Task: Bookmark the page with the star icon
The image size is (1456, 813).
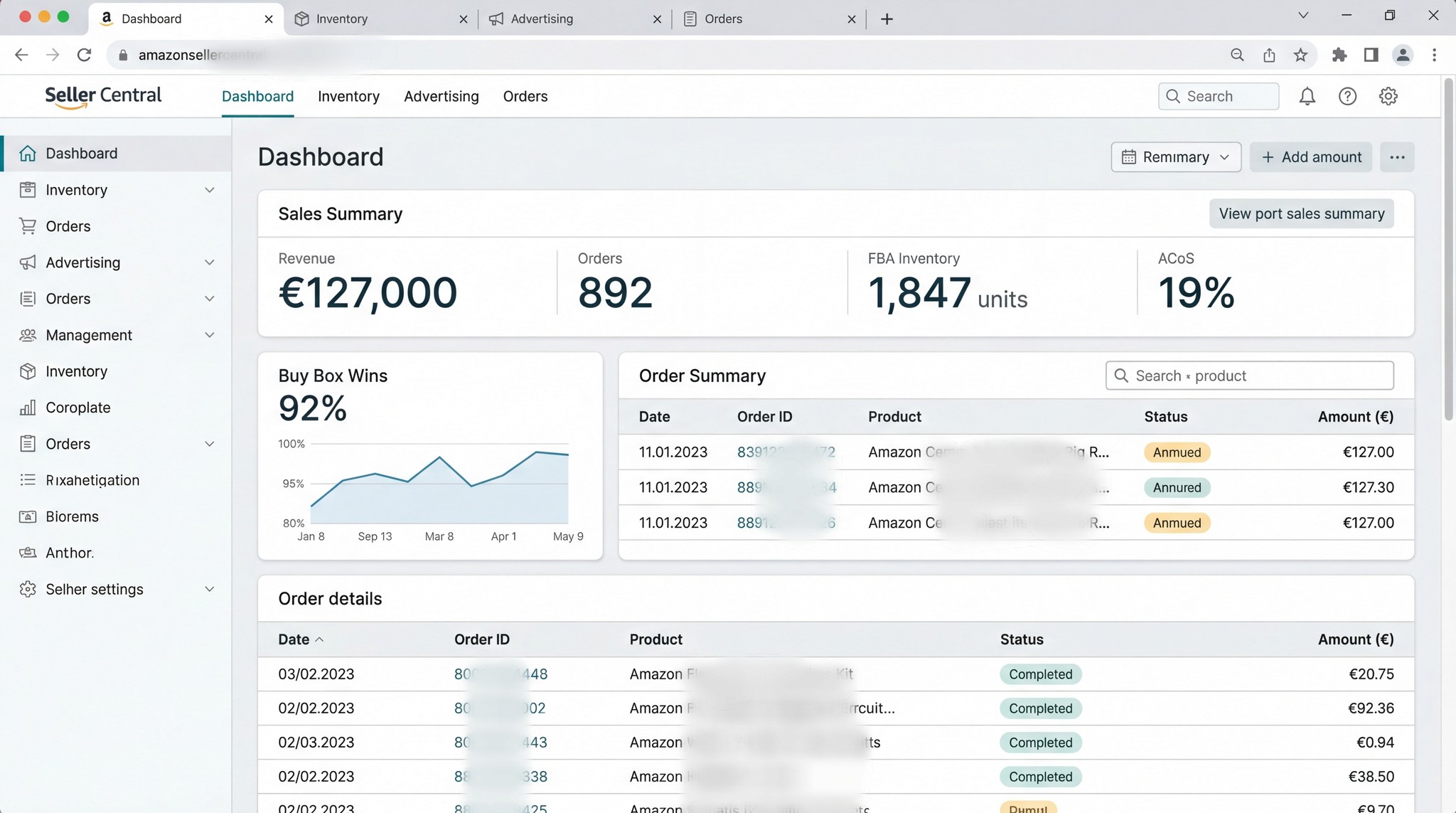Action: click(x=1300, y=55)
